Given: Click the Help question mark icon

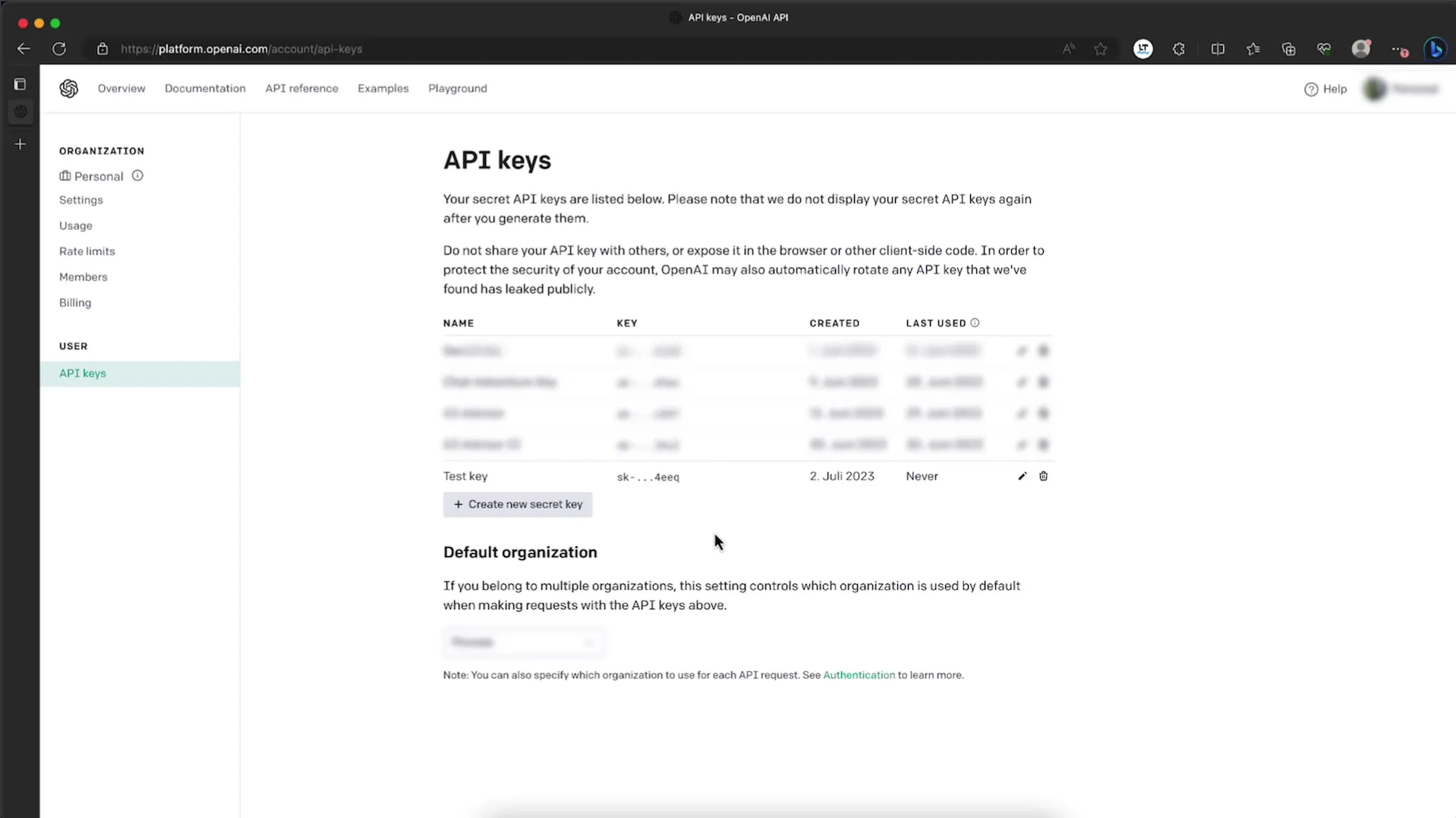Looking at the screenshot, I should point(1311,90).
